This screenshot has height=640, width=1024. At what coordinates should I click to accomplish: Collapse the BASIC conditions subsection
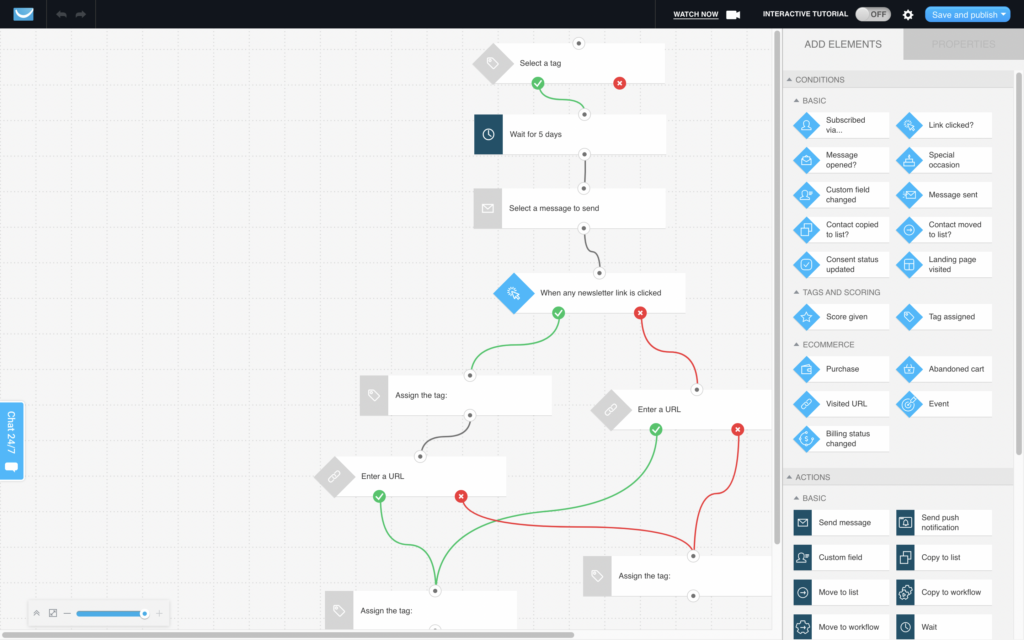coord(796,101)
